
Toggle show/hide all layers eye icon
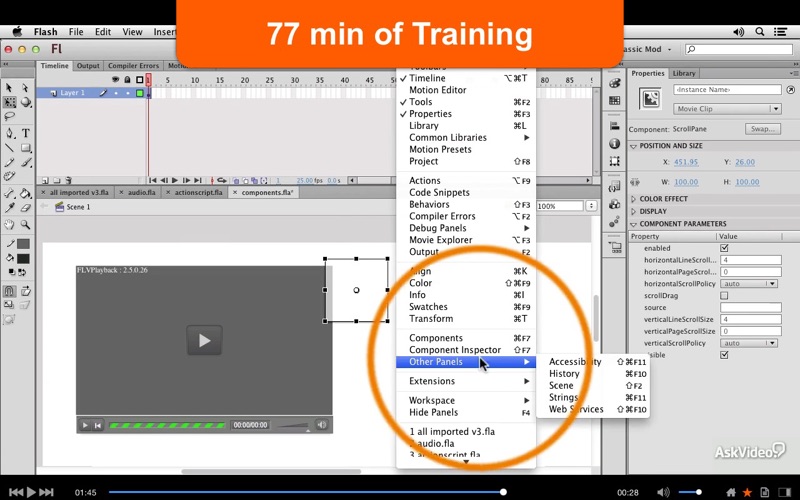tap(116, 80)
